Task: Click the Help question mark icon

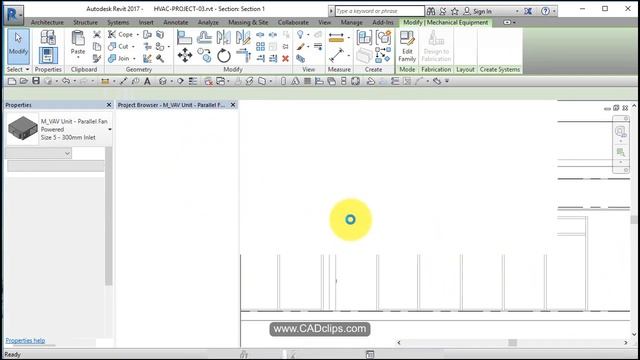Action: [545, 11]
